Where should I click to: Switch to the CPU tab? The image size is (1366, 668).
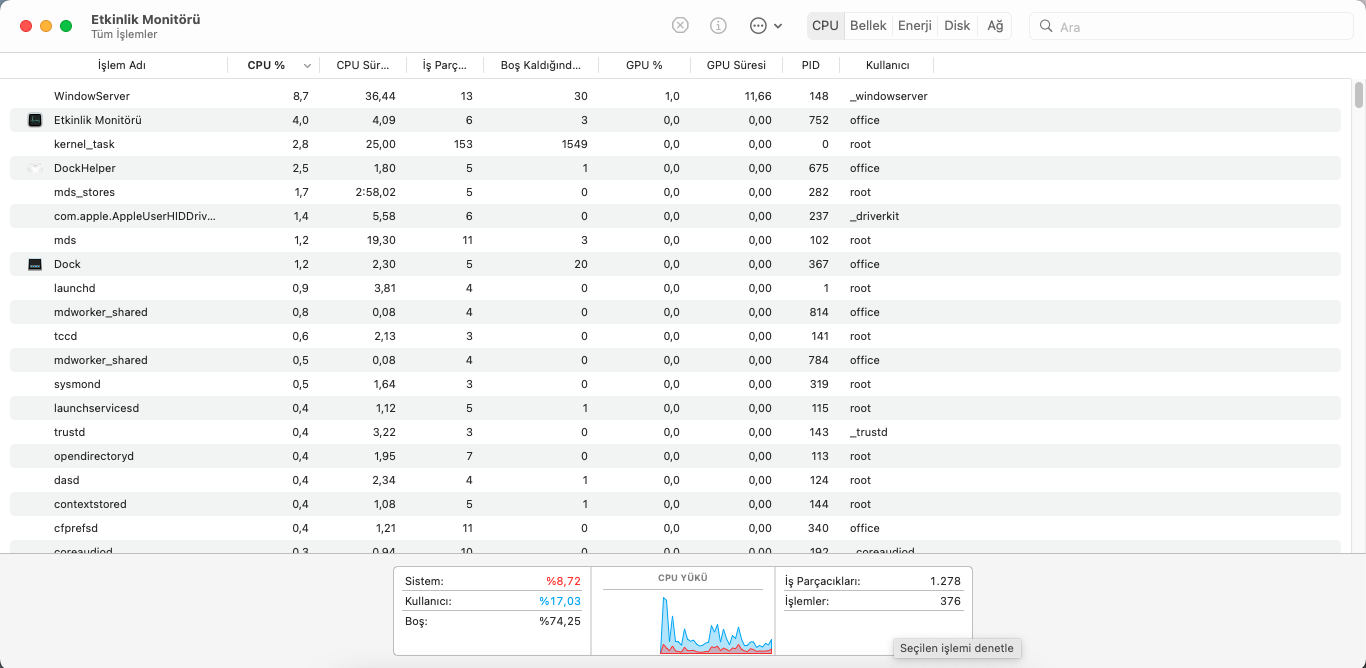pyautogui.click(x=825, y=26)
